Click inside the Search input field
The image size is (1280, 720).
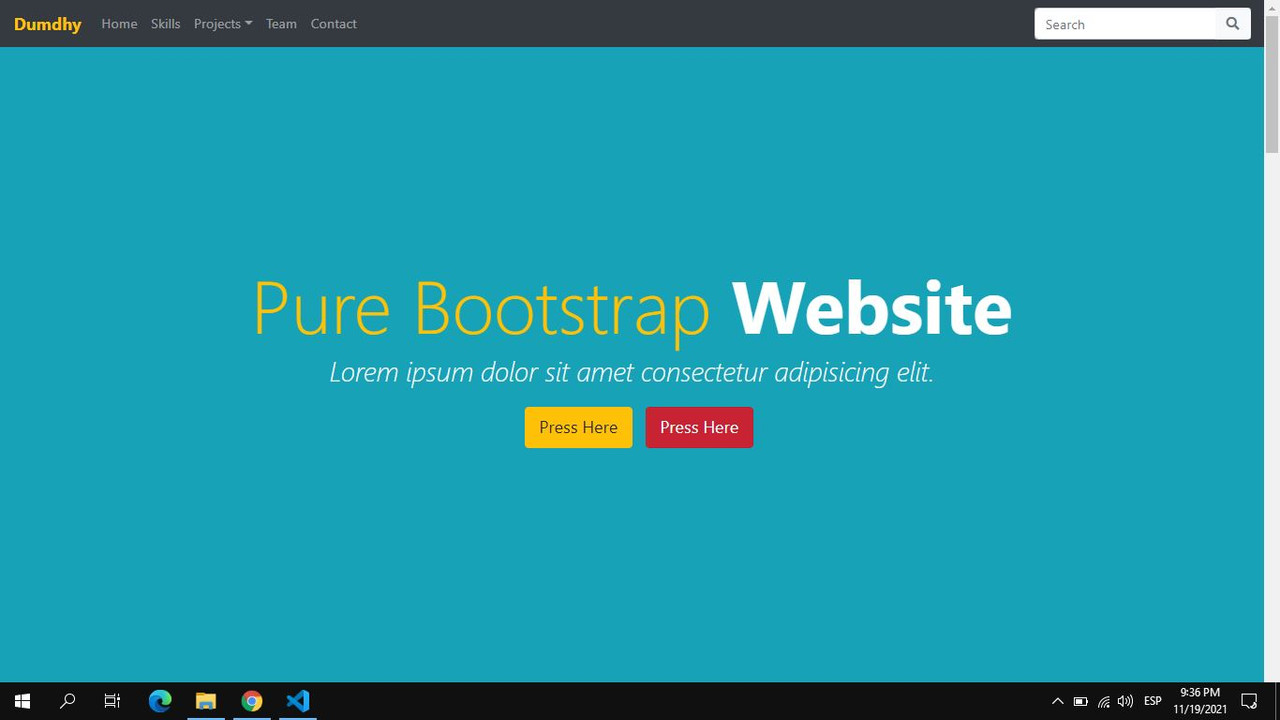click(1120, 23)
